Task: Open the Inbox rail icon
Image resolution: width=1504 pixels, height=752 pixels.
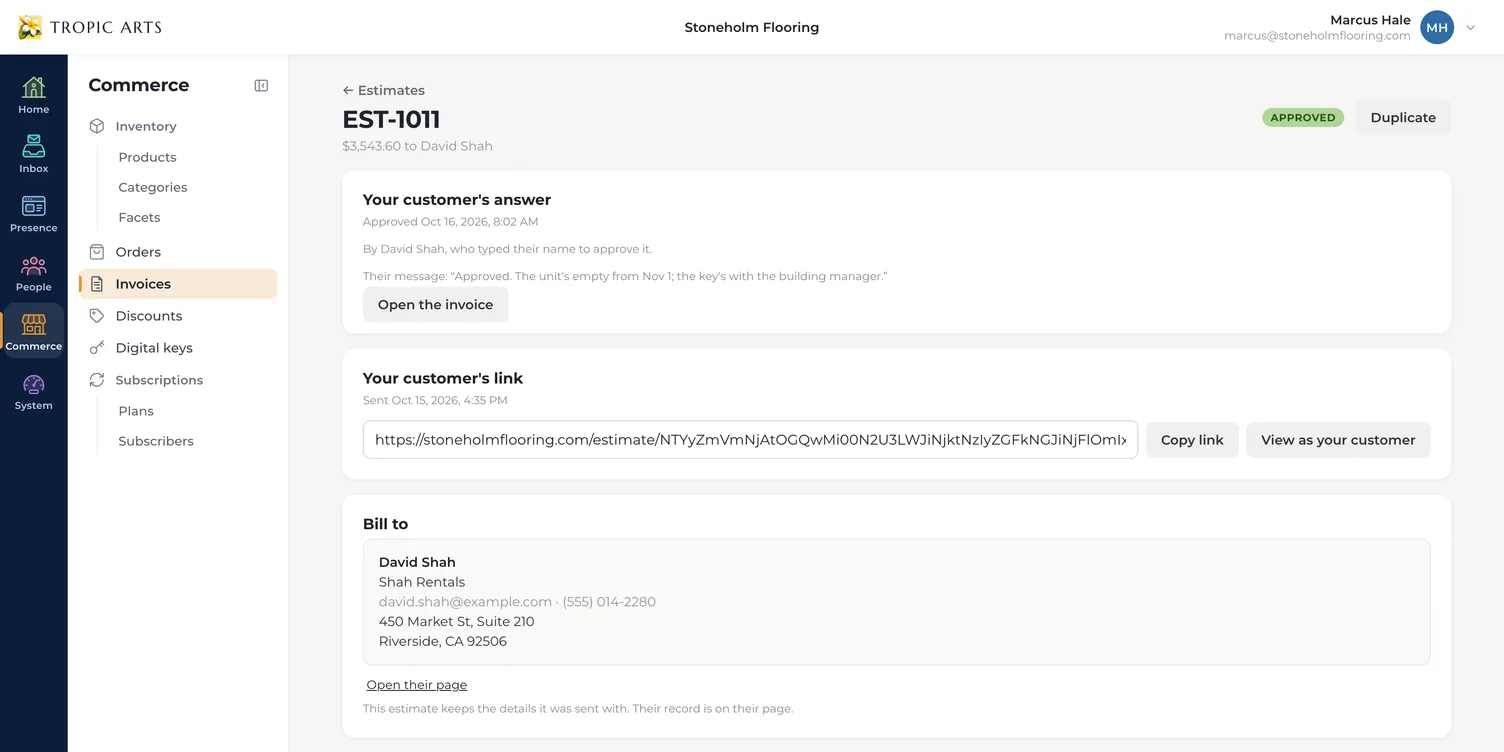Action: 33,154
